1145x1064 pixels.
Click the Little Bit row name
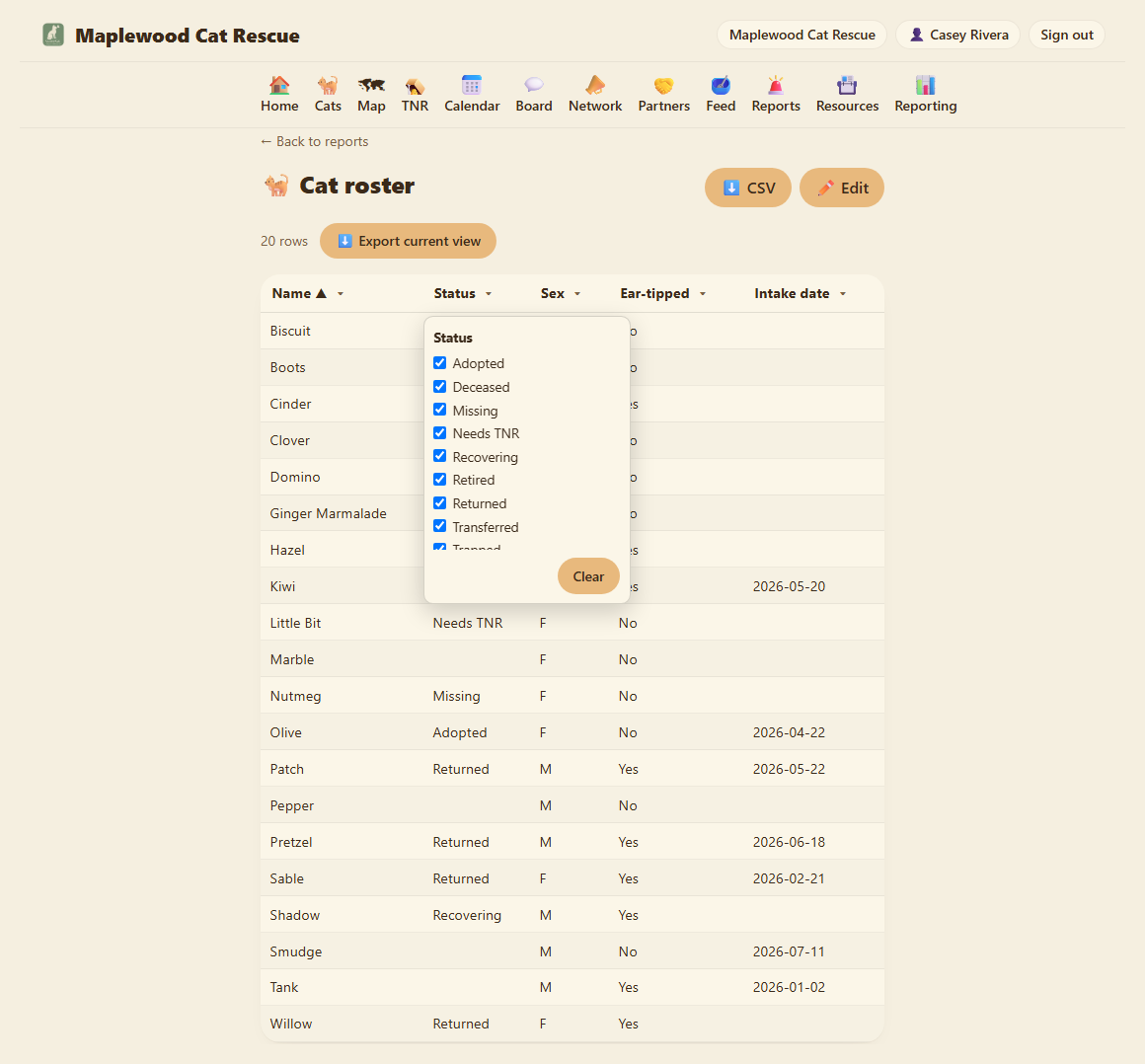(295, 623)
